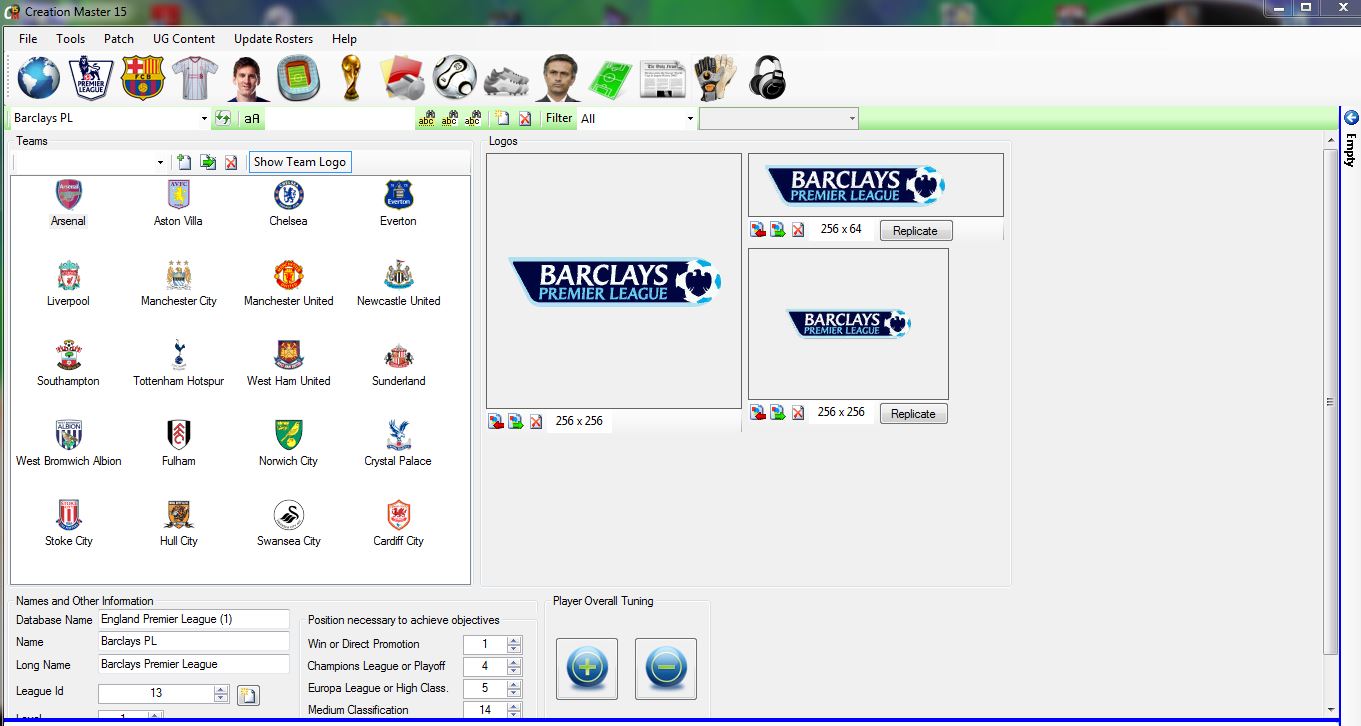Open the Kit editor jersey icon
The image size is (1361, 726).
pos(194,78)
